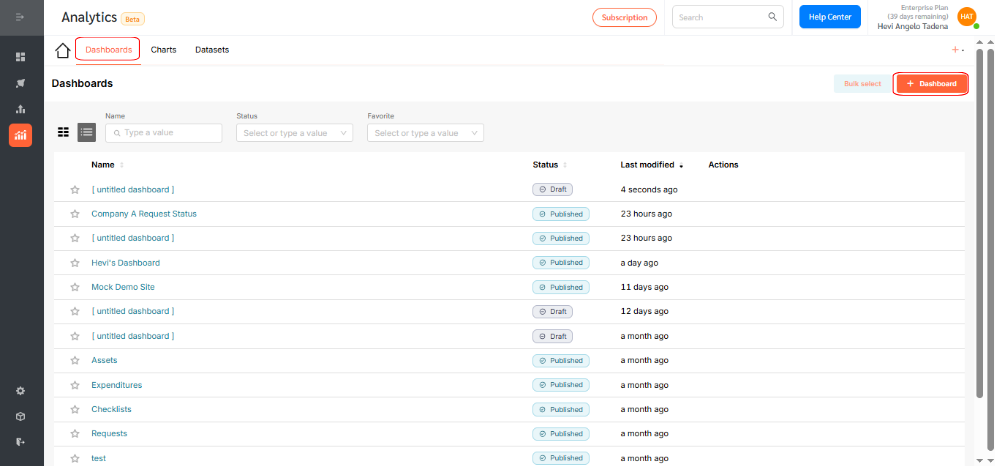Open the Mock Demo Site dashboard link
Viewport: 995px width, 466px height.
pyautogui.click(x=123, y=287)
